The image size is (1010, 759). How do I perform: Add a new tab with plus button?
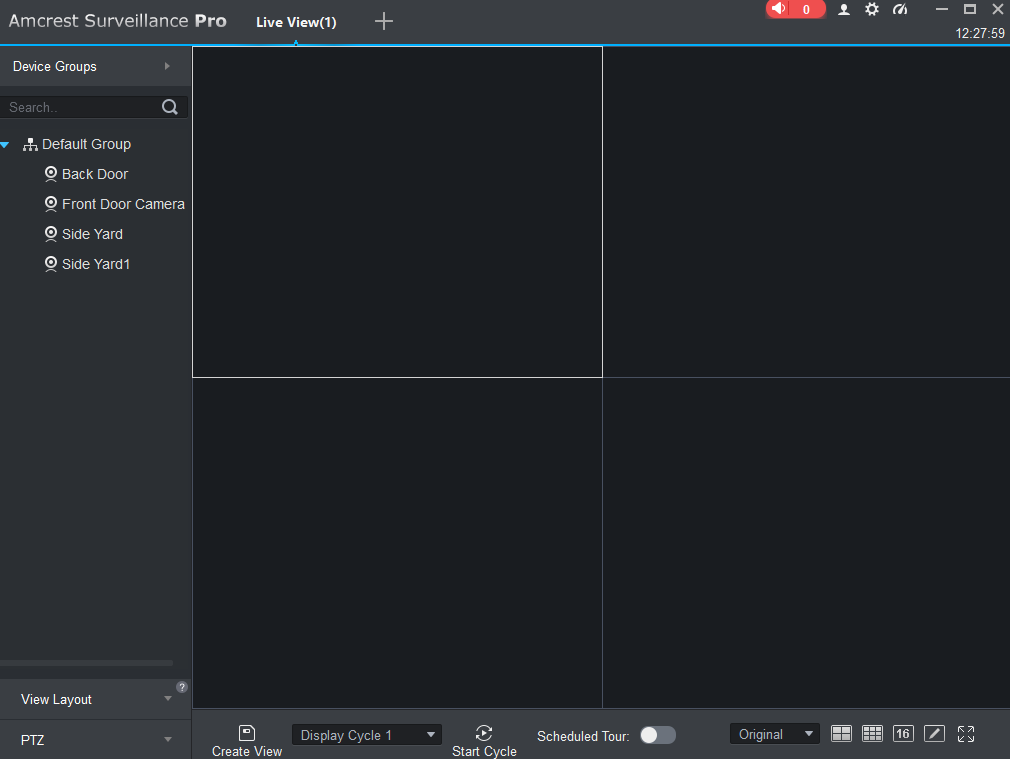click(x=384, y=21)
